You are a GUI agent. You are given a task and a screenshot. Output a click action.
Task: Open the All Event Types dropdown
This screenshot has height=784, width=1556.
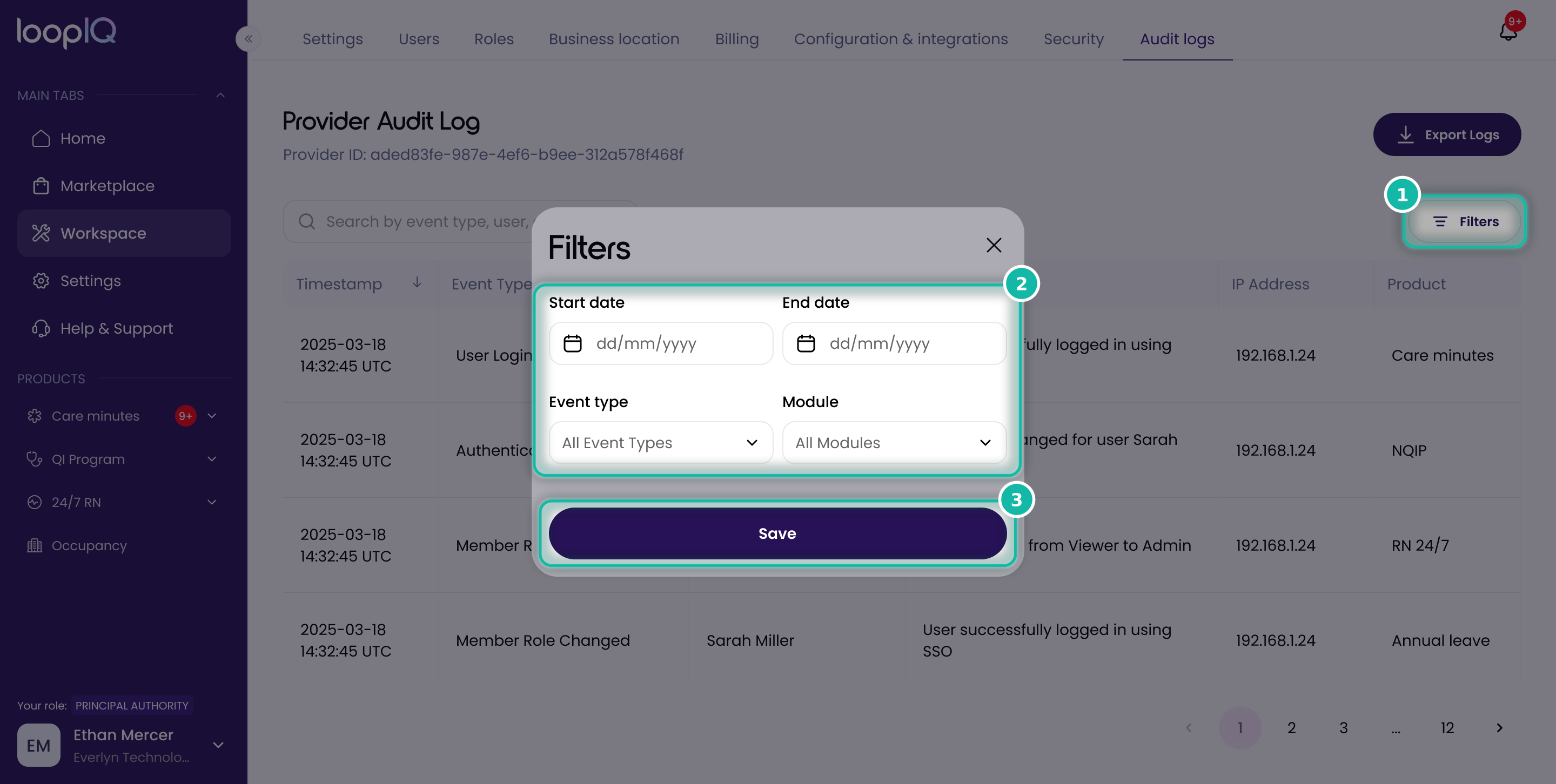click(661, 443)
